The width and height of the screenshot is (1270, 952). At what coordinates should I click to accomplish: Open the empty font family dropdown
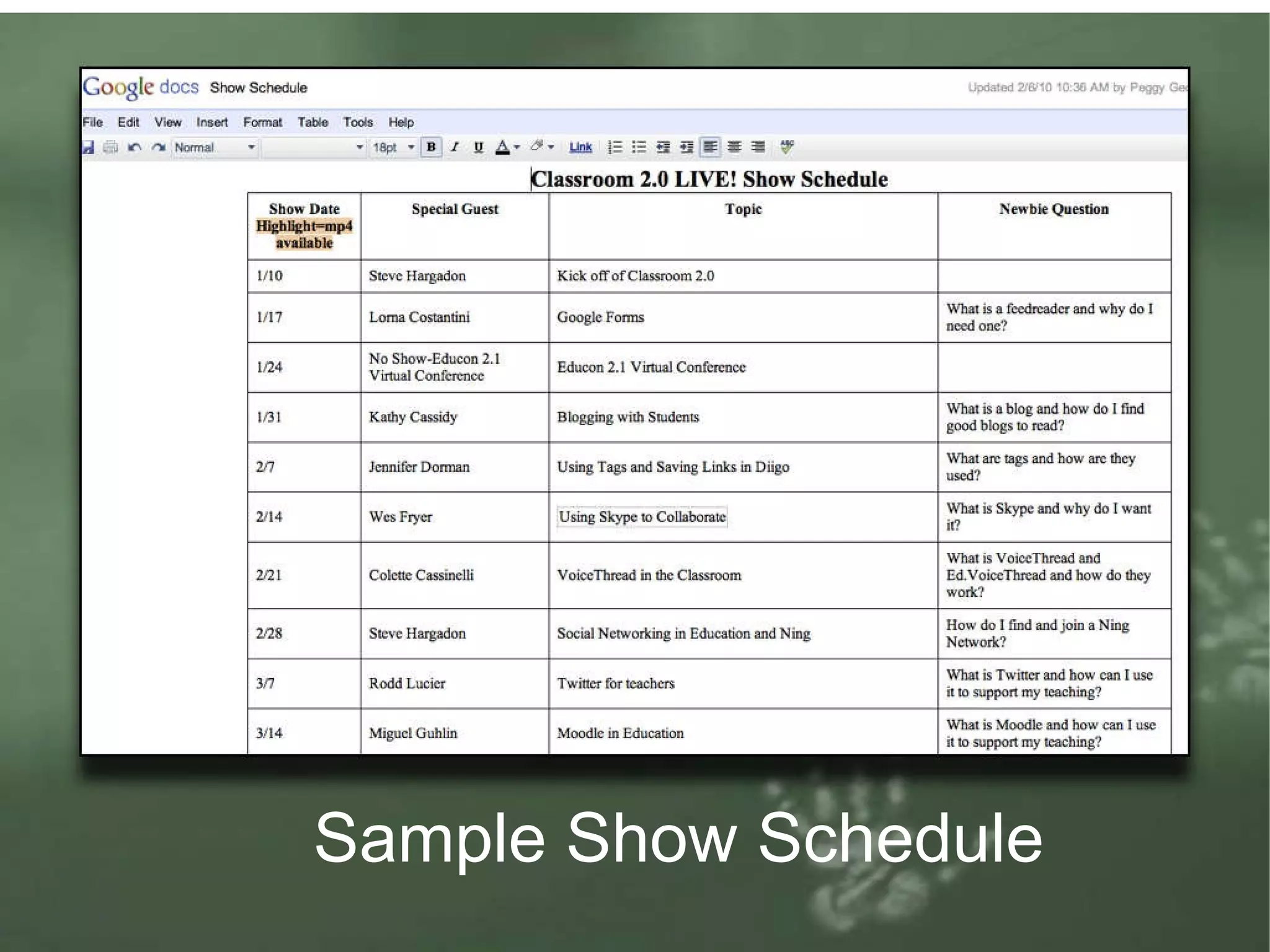coord(314,148)
